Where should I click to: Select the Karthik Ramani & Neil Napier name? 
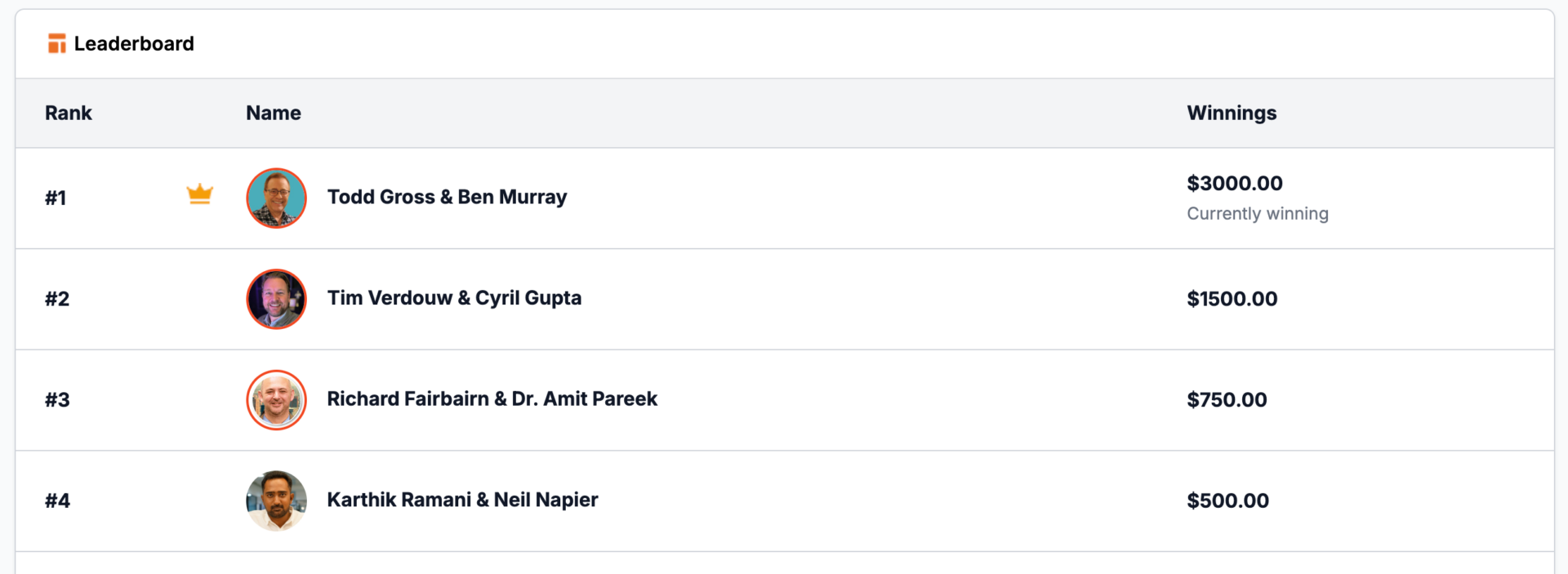pos(462,500)
